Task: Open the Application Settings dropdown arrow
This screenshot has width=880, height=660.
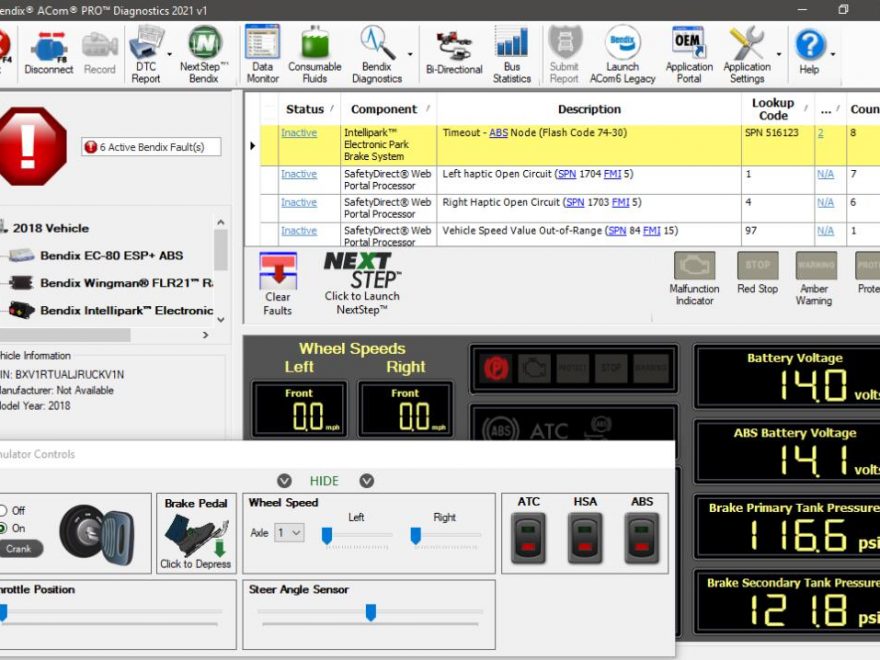Action: (778, 54)
